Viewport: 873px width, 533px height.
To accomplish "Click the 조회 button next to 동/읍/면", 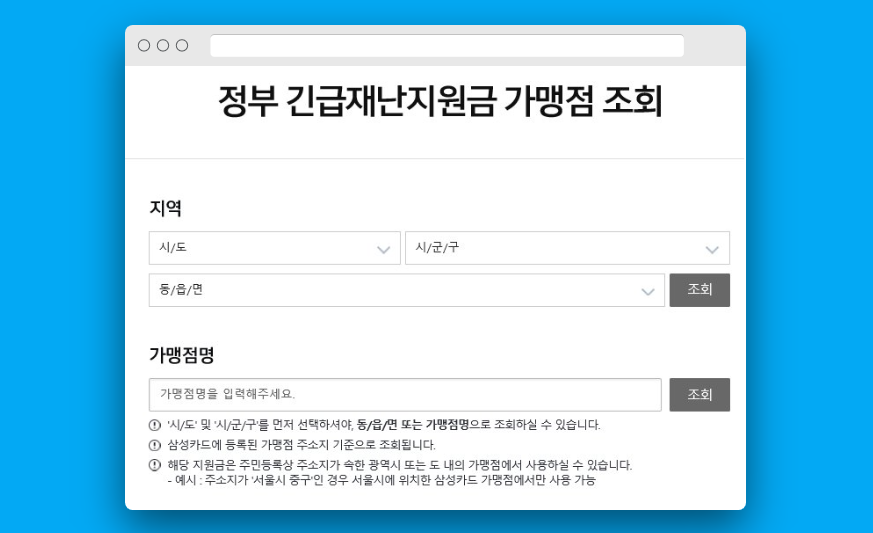I will point(700,290).
